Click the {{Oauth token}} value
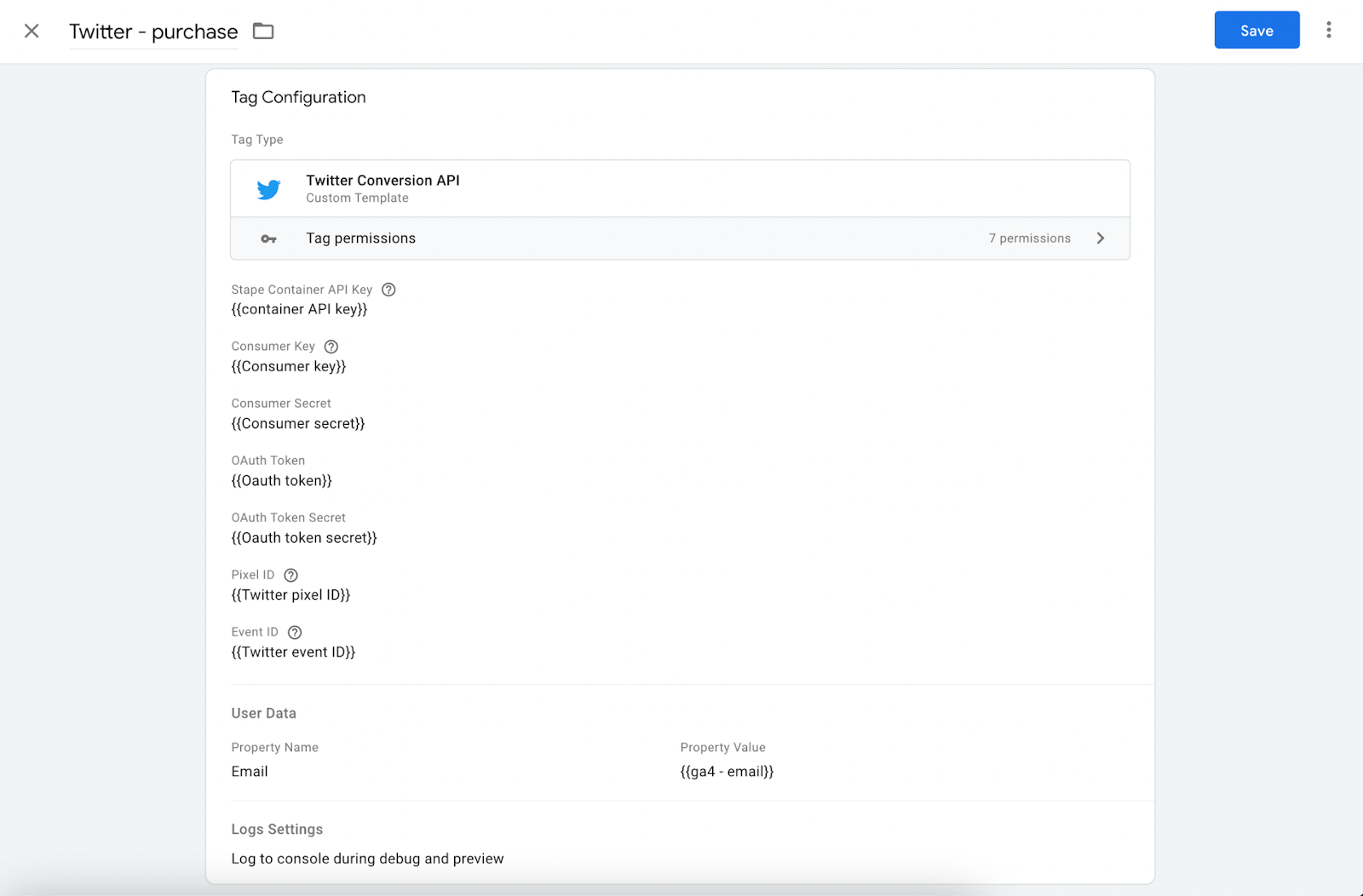 pyautogui.click(x=282, y=480)
